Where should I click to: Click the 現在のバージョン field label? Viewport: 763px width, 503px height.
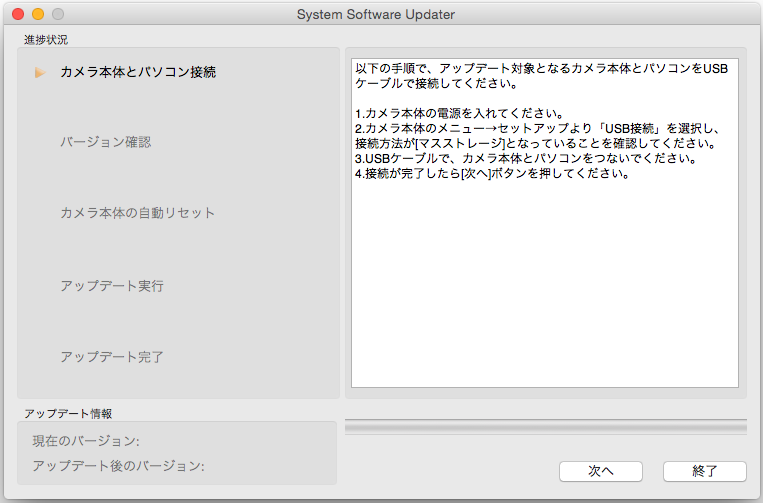pos(85,441)
